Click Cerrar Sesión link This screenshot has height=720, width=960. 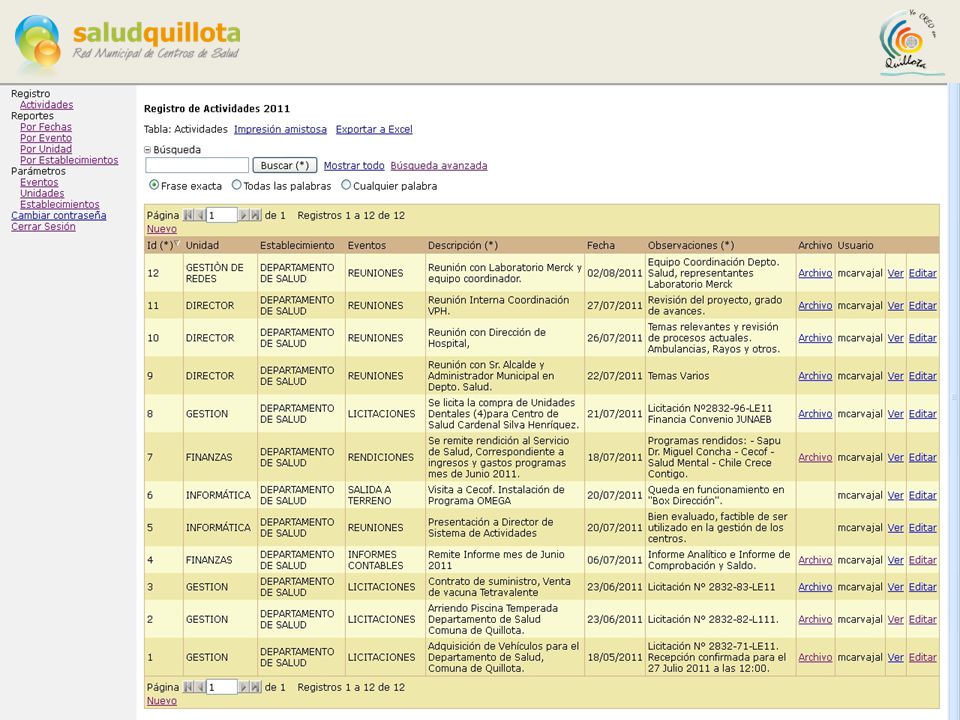click(43, 226)
